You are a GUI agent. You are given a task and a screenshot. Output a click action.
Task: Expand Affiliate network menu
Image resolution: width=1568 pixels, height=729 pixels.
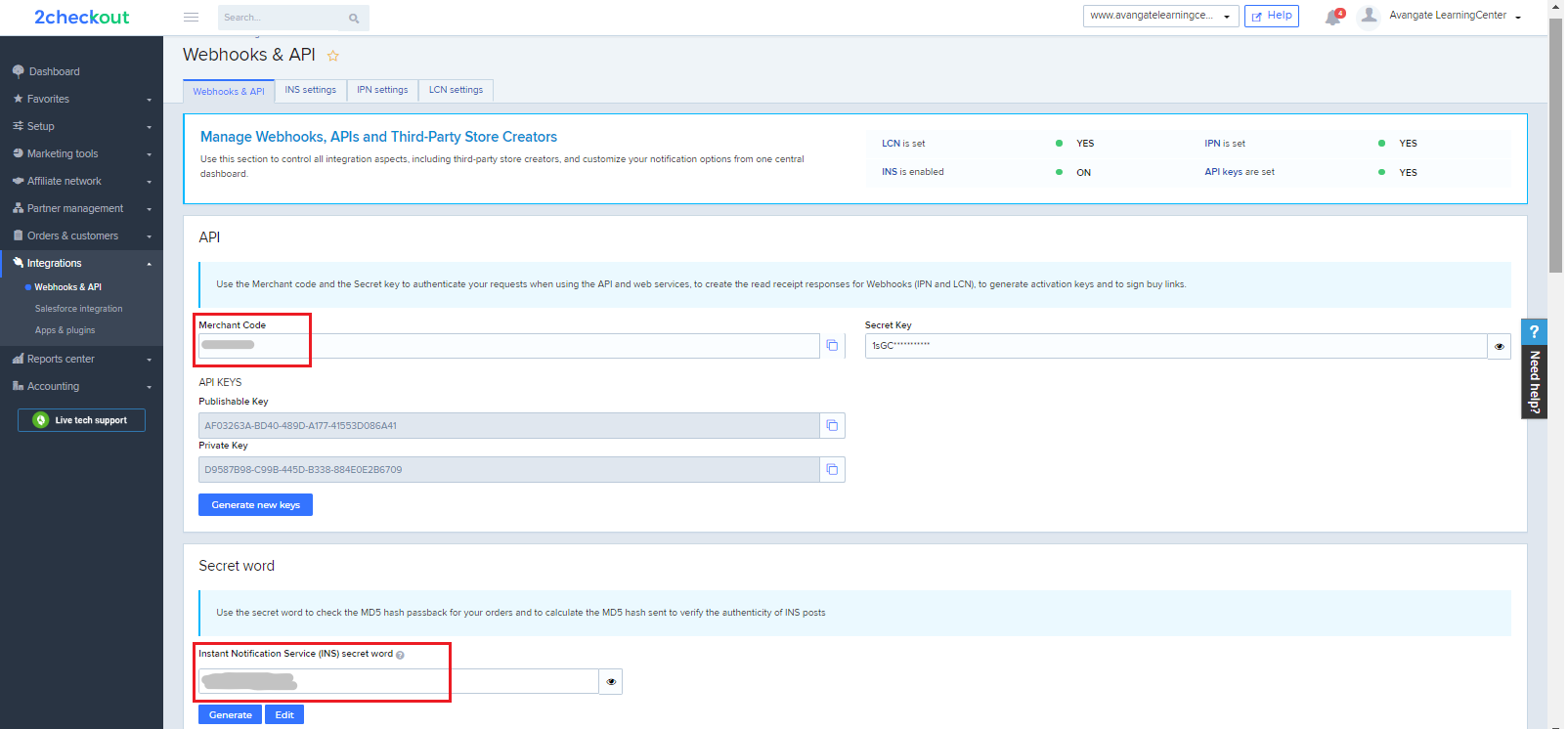81,181
